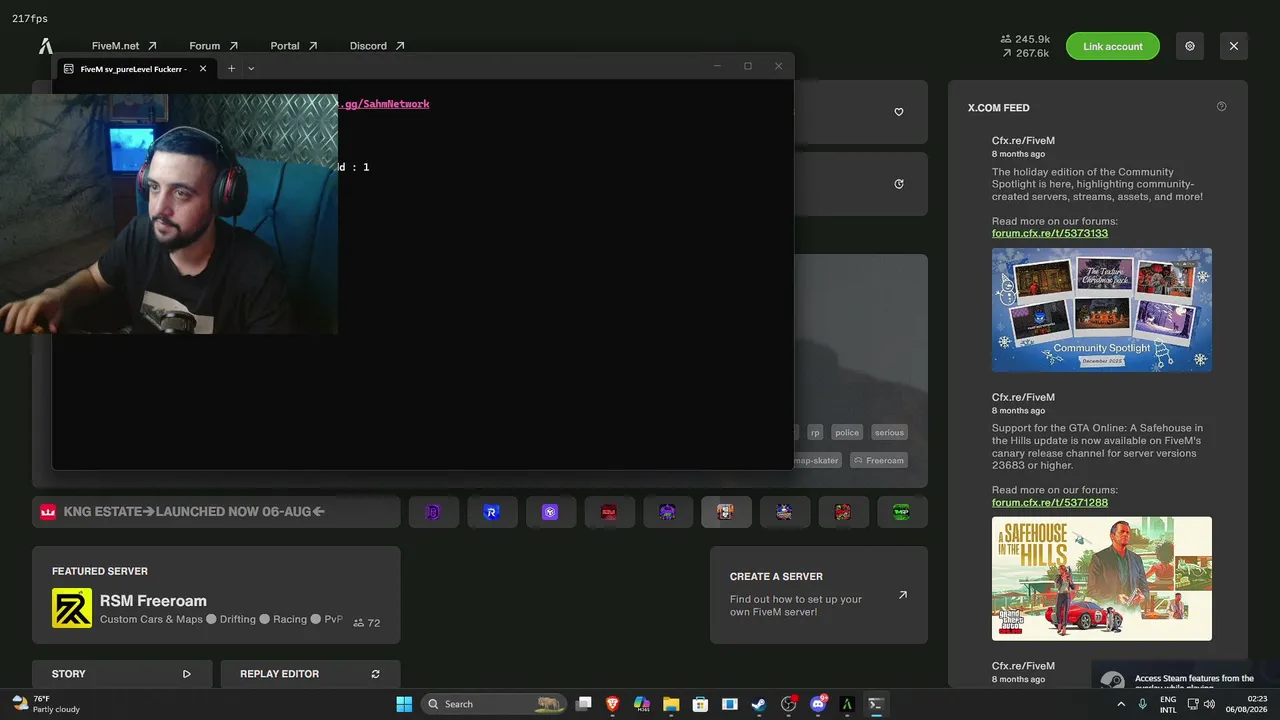The width and height of the screenshot is (1280, 720).
Task: Select the Freeroam tag
Action: [879, 460]
